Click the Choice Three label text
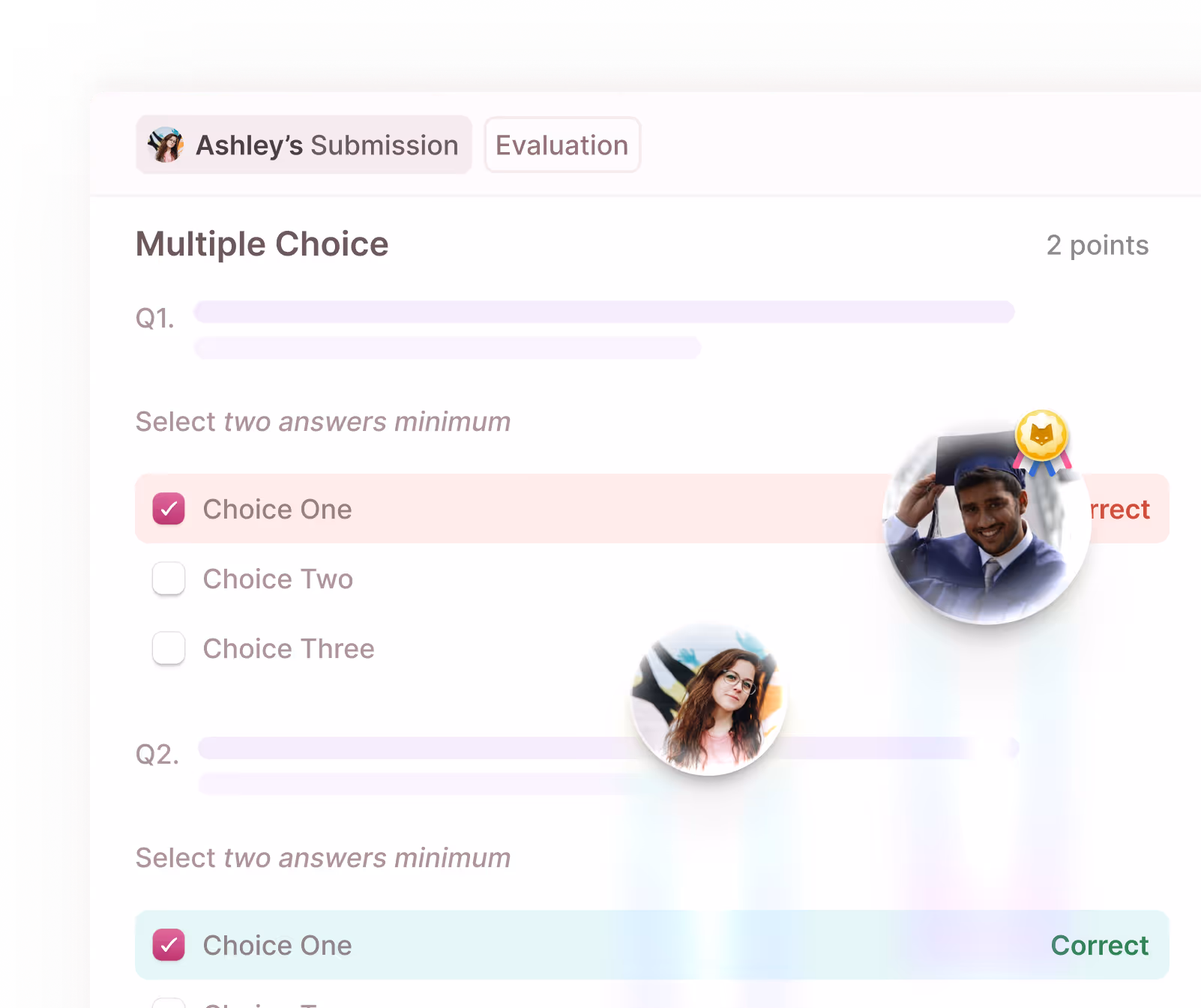 pyautogui.click(x=289, y=648)
